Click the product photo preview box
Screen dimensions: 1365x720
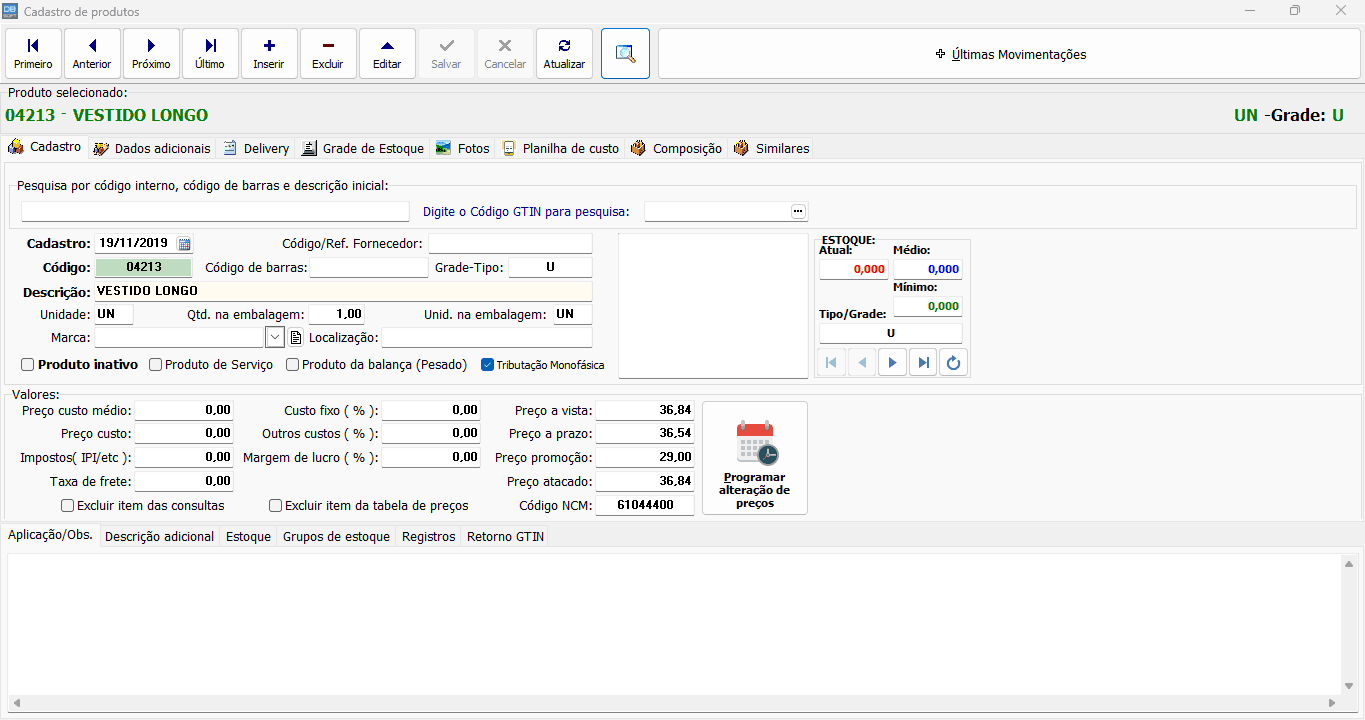[x=713, y=306]
